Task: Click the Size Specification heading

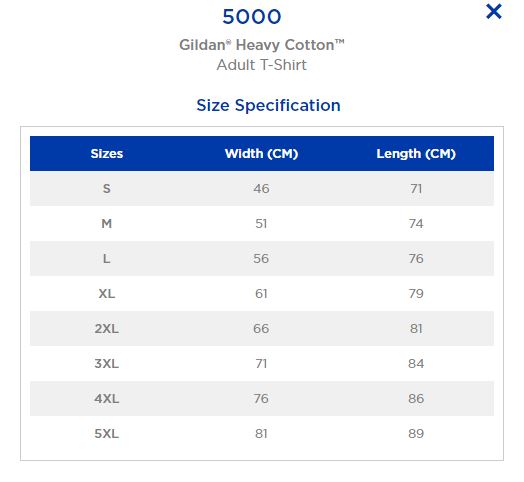Action: pyautogui.click(x=269, y=106)
